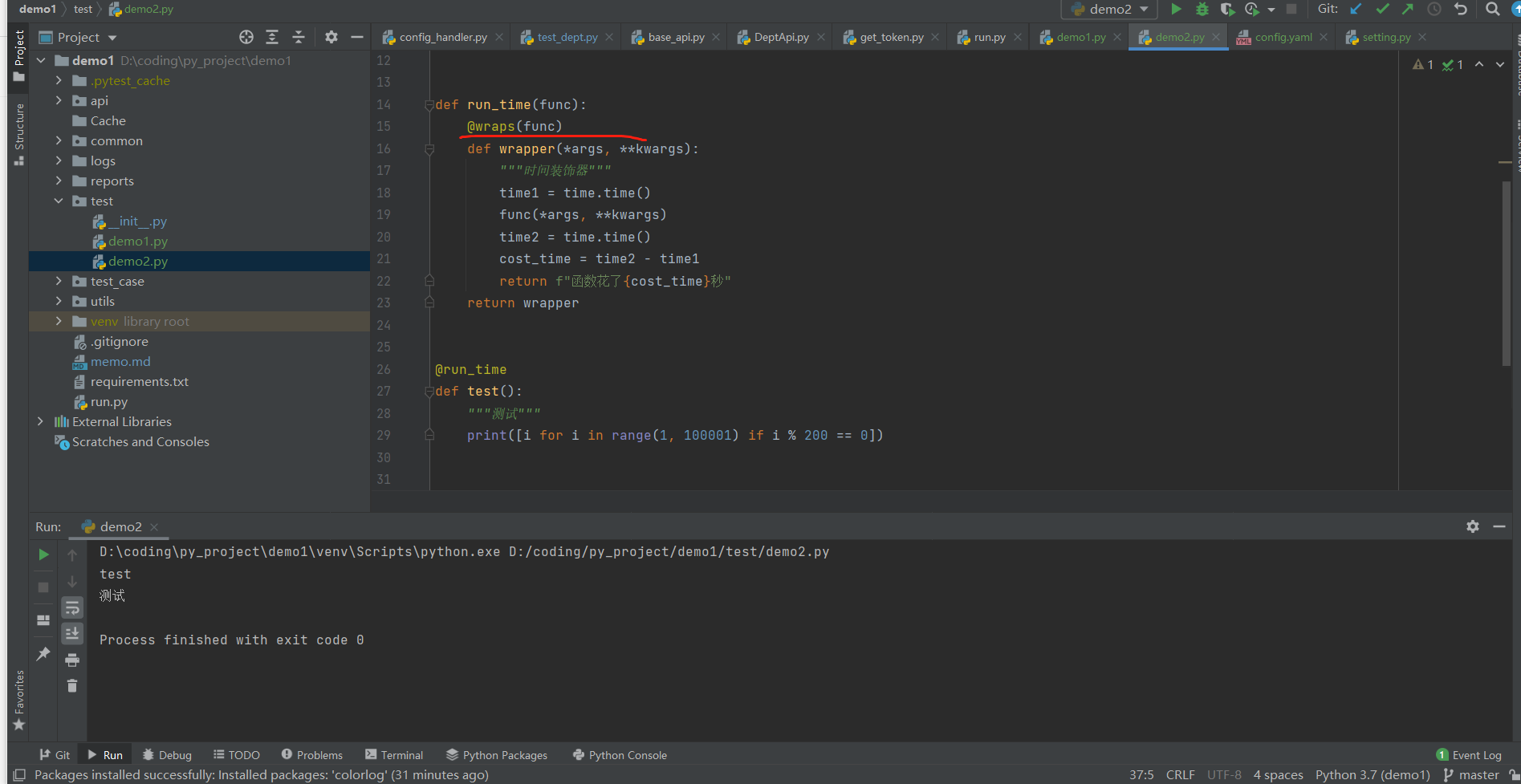Collapse all in Project panel
1521x784 pixels.
pyautogui.click(x=299, y=37)
